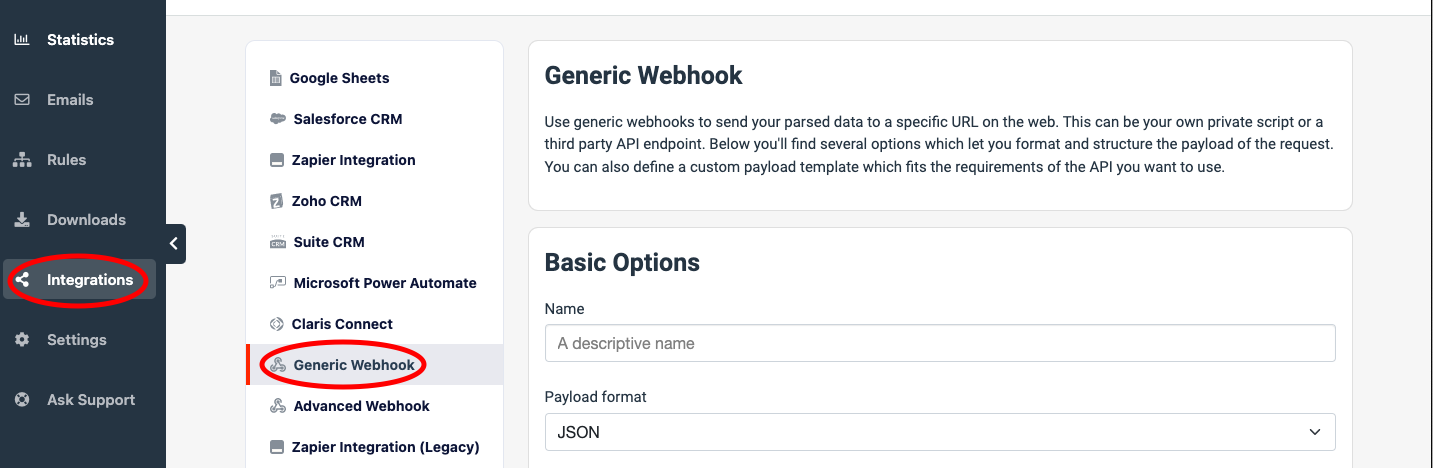Collapse the sidebar with the chevron handle
Viewport: 1433px width, 468px height.
pyautogui.click(x=174, y=243)
